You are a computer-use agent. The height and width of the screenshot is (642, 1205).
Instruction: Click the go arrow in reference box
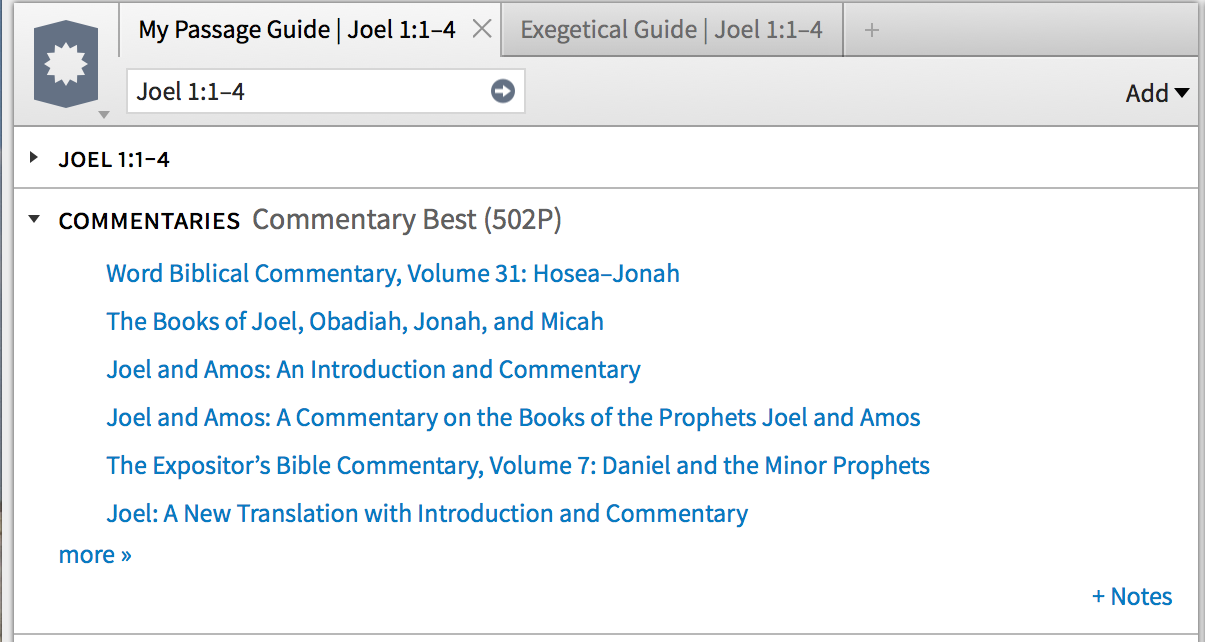click(x=502, y=91)
